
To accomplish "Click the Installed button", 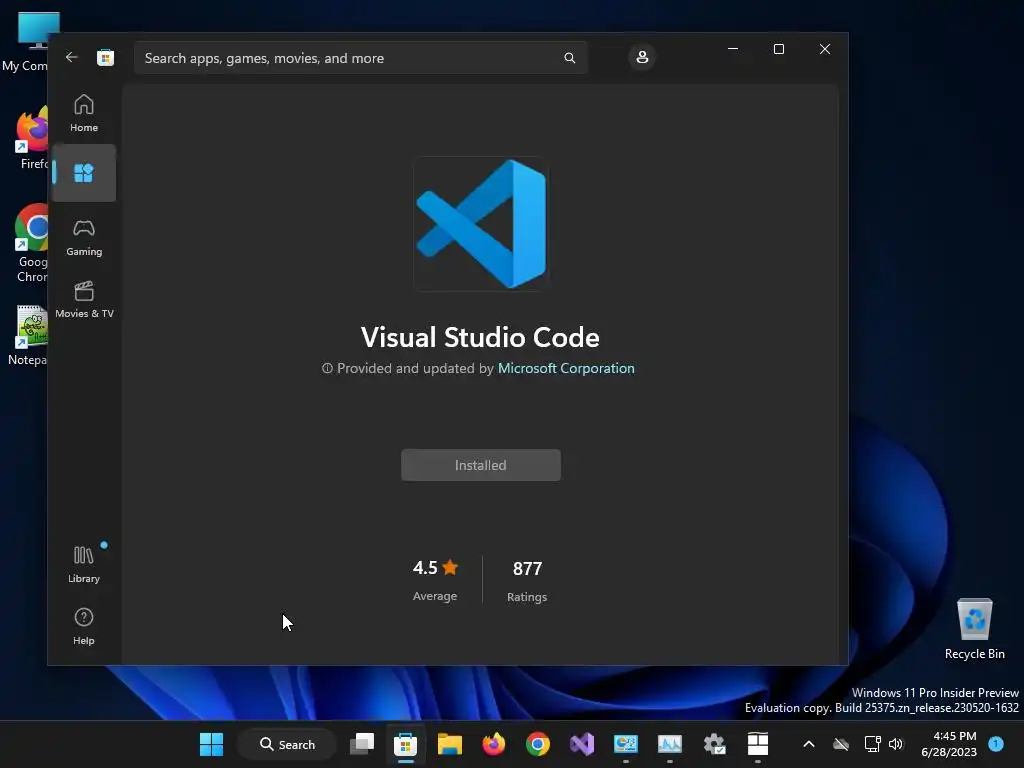I will tap(481, 465).
